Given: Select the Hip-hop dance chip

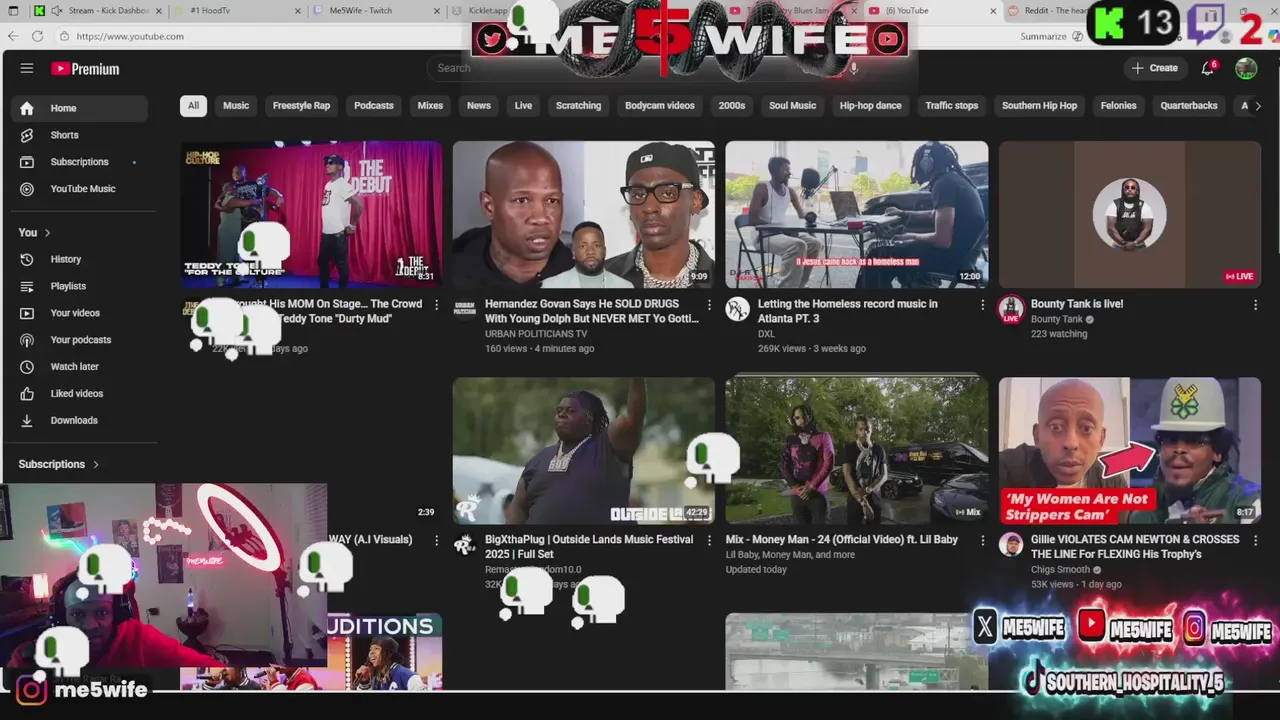Looking at the screenshot, I should coord(870,106).
